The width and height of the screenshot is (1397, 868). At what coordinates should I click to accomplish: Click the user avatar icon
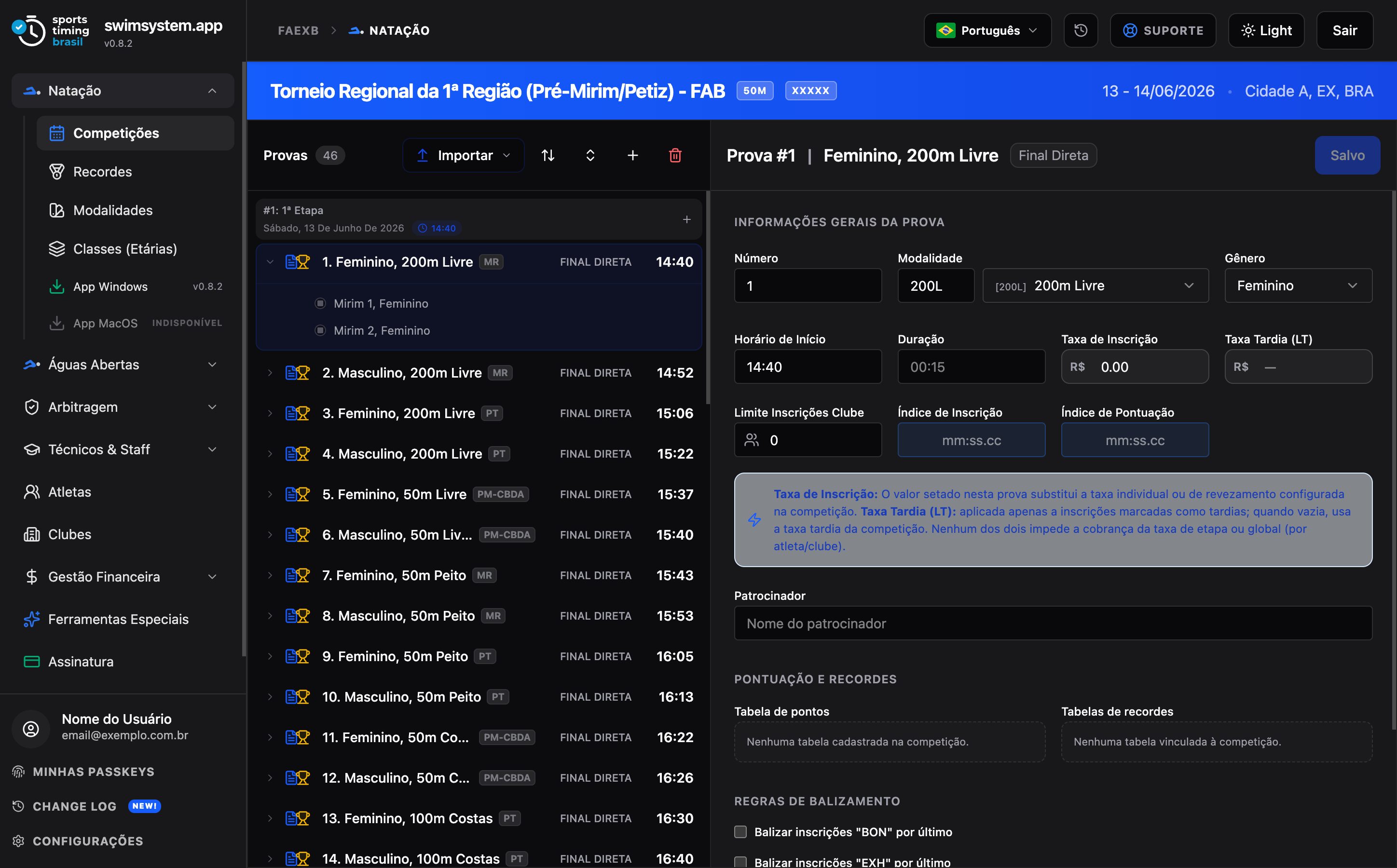(31, 729)
